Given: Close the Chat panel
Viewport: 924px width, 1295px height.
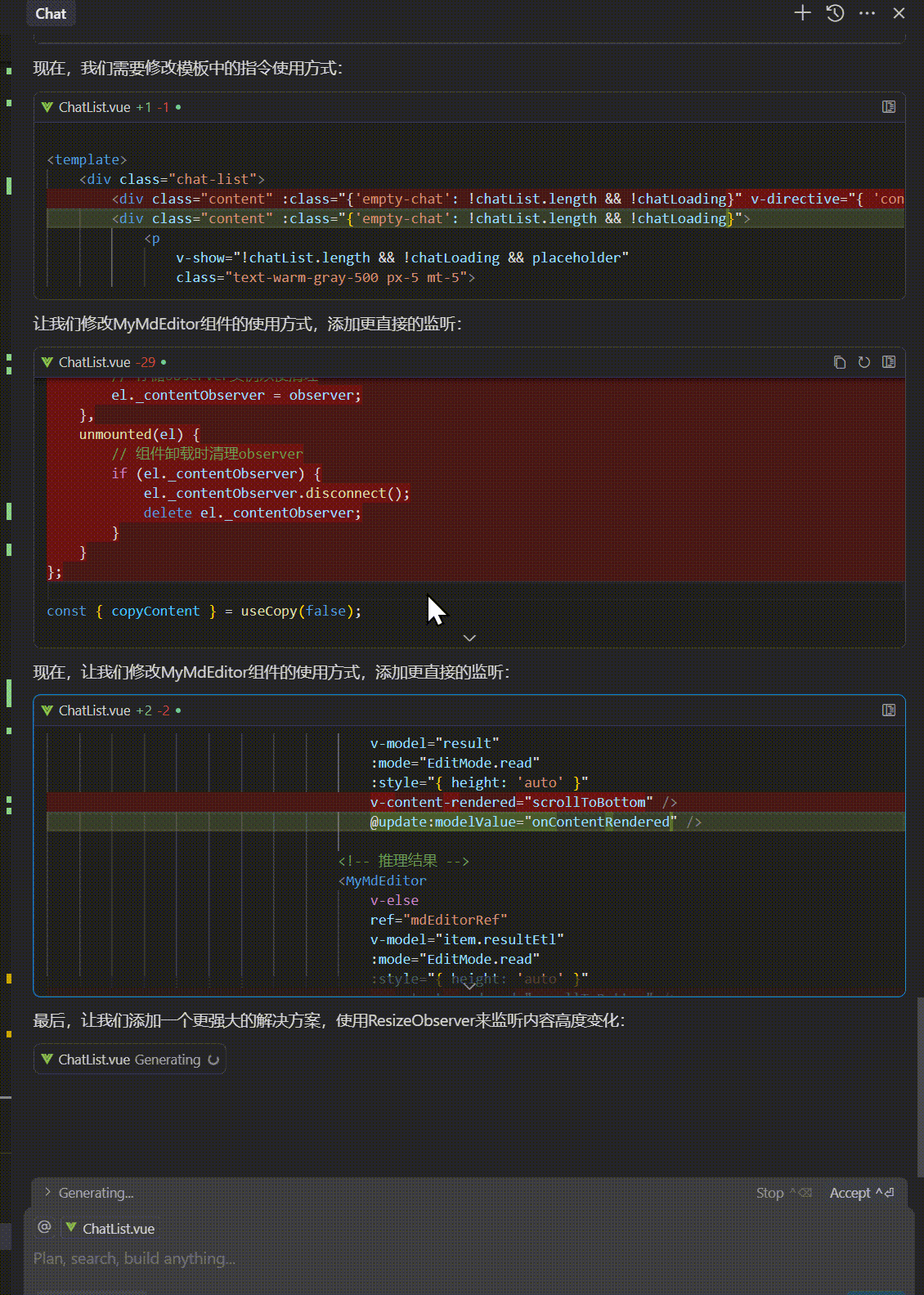Looking at the screenshot, I should pos(899,13).
